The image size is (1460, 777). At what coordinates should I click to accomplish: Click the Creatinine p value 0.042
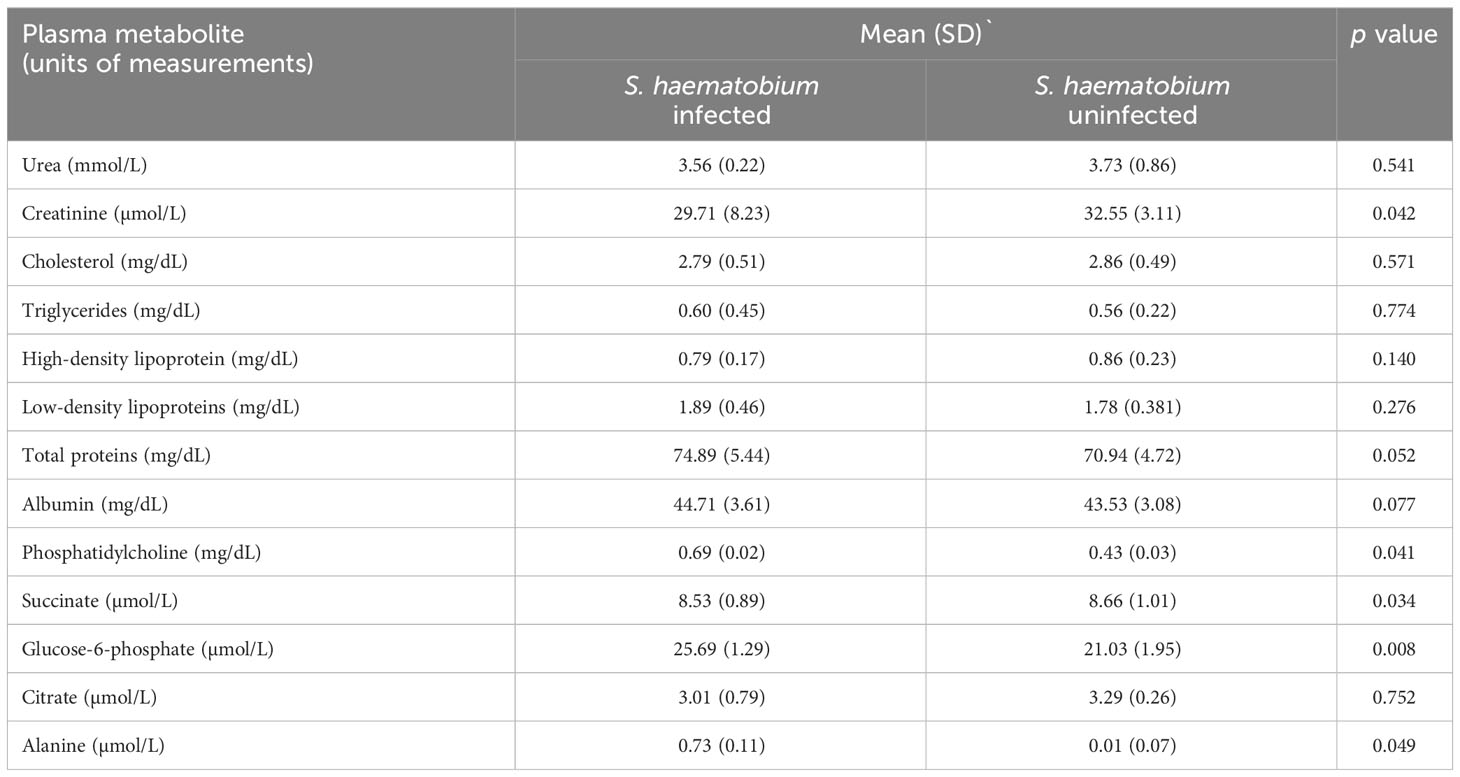pos(1394,214)
